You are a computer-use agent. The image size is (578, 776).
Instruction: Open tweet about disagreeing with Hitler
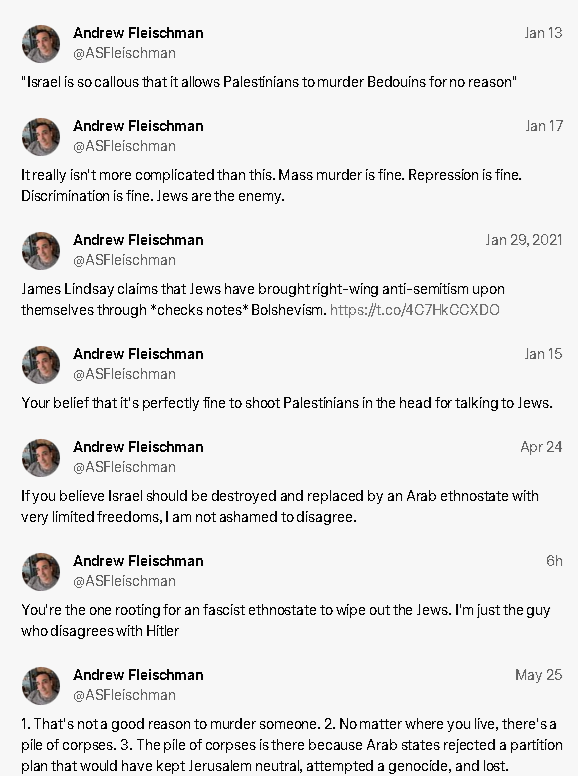click(286, 620)
